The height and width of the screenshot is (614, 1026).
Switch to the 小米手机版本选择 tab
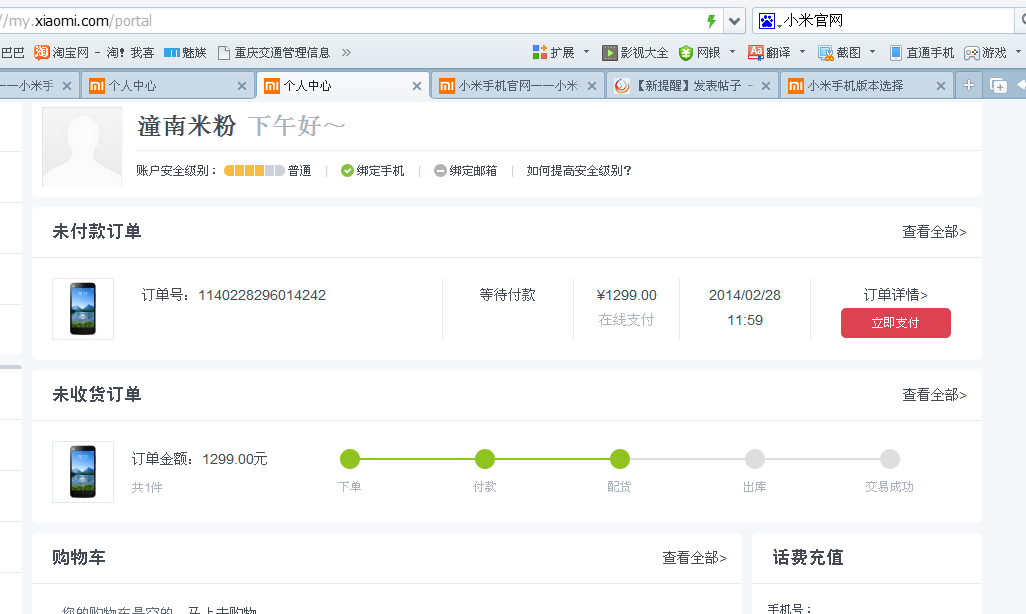[867, 86]
